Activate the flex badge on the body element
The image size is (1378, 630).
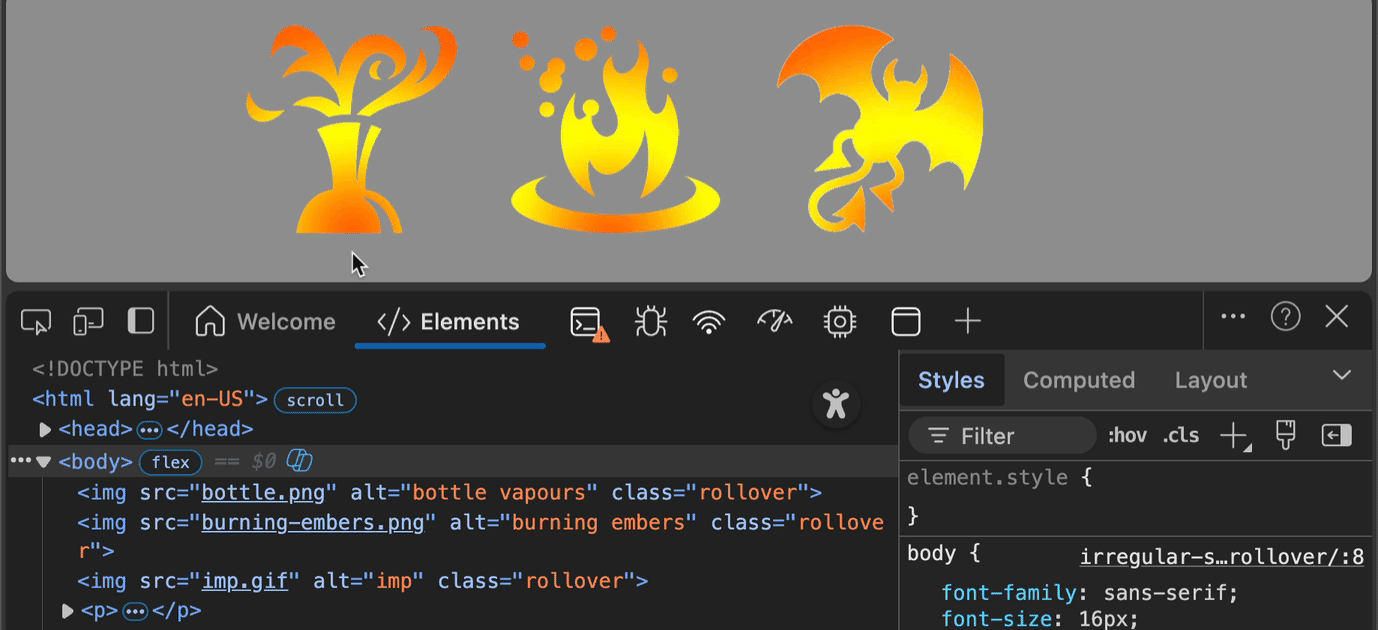coord(170,462)
